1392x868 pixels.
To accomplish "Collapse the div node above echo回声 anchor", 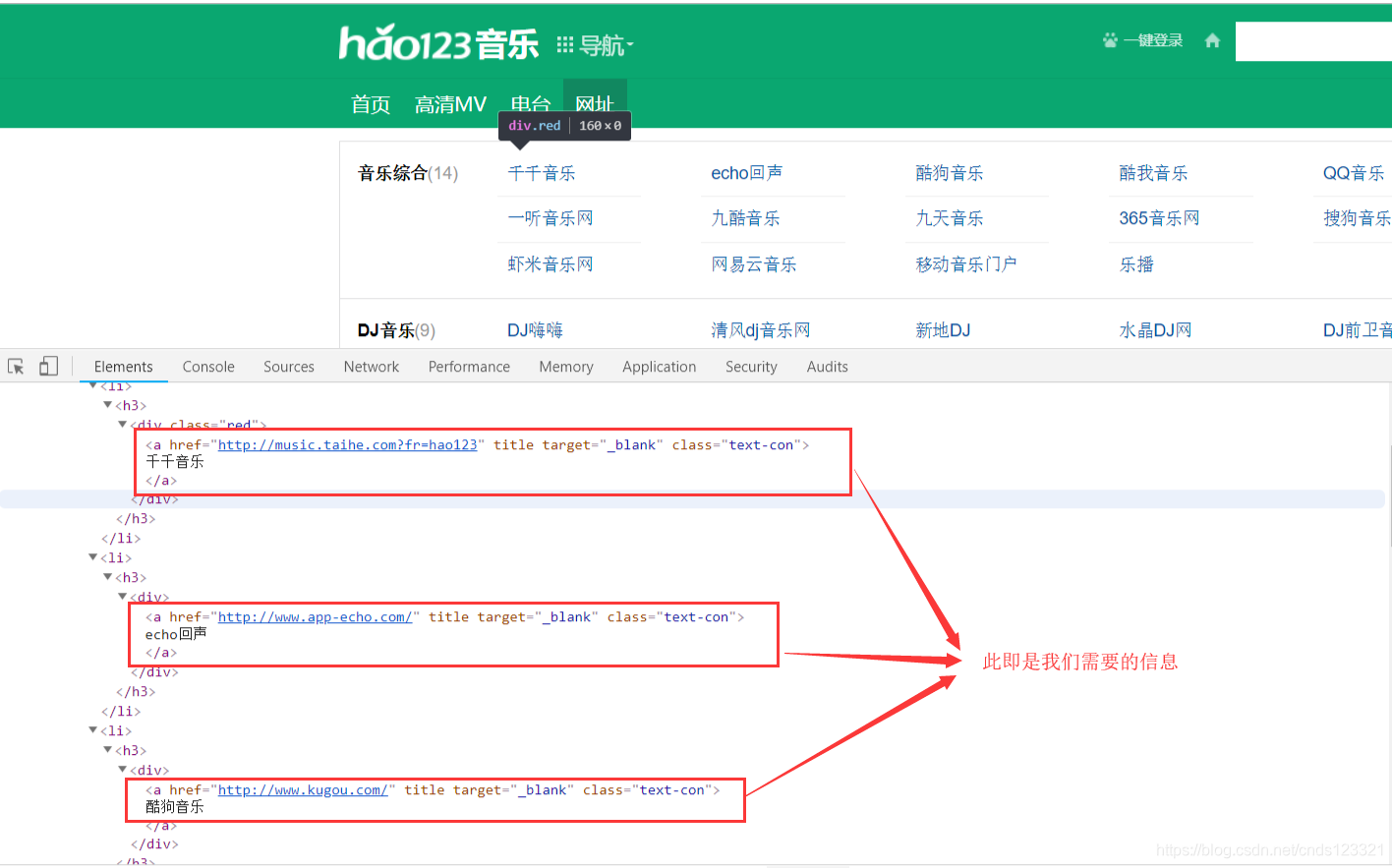I will pos(123,597).
